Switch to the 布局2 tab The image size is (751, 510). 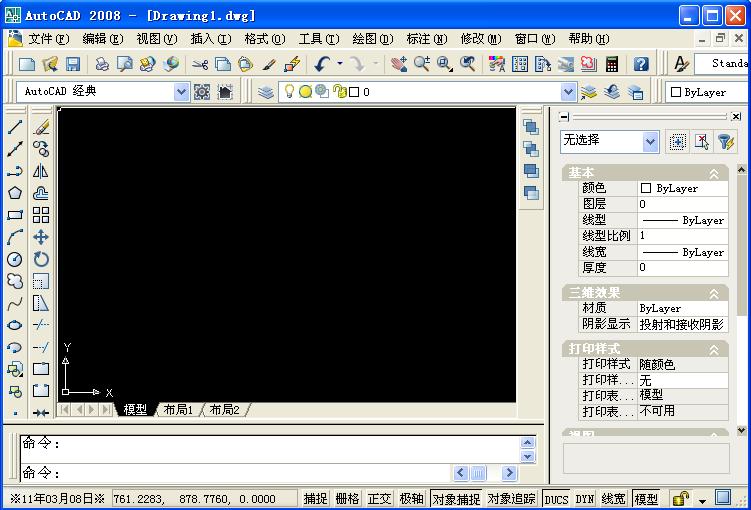point(224,409)
